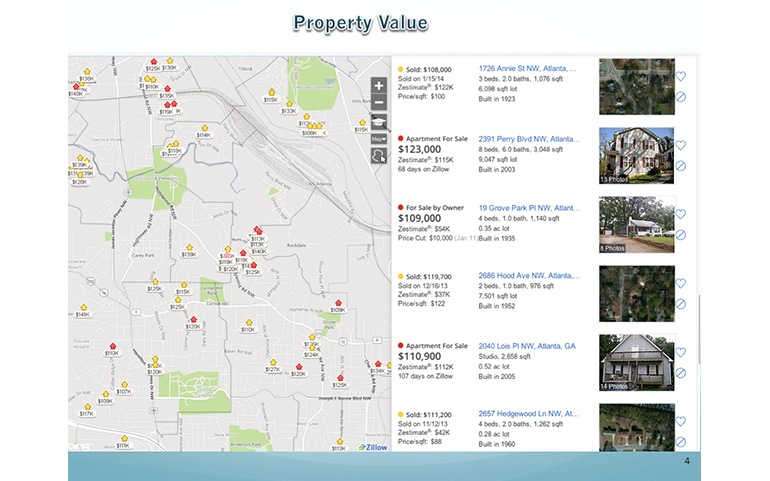Open 2391 Perry Blvd NW listing link
The image size is (770, 481).
click(527, 139)
